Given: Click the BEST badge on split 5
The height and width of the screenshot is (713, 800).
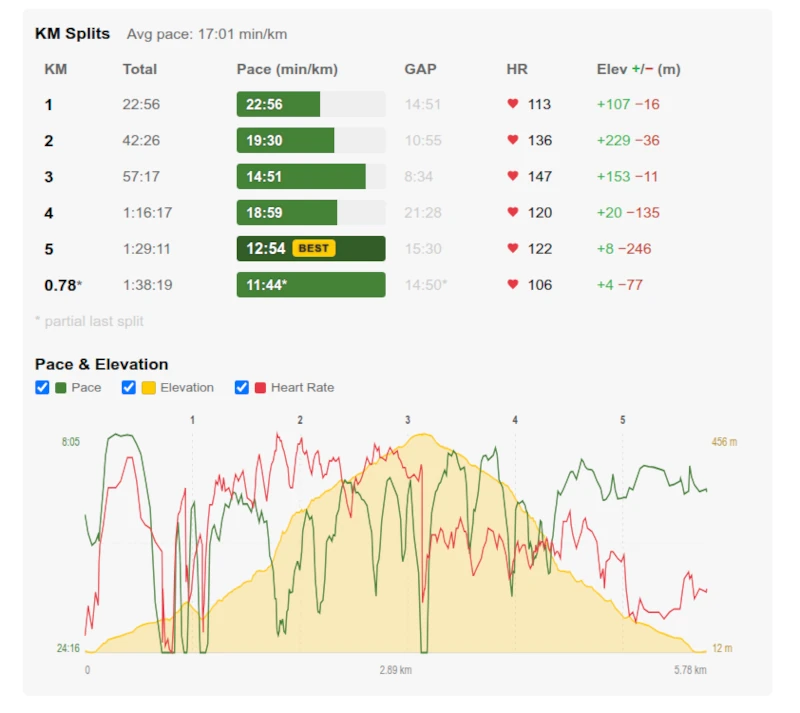Looking at the screenshot, I should click(x=313, y=249).
